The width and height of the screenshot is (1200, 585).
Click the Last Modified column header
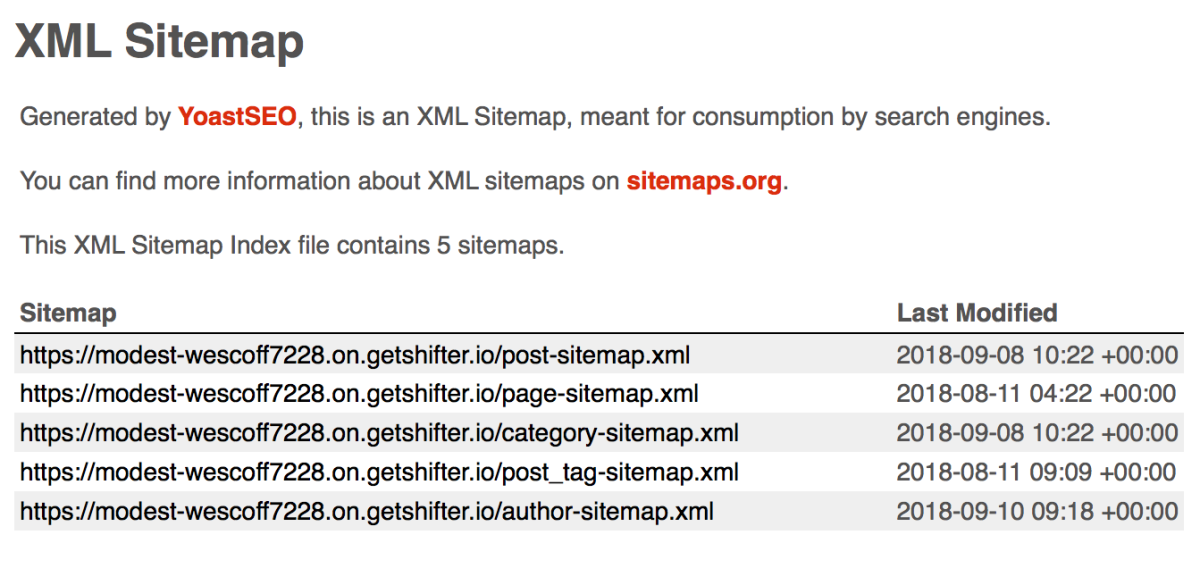point(977,313)
